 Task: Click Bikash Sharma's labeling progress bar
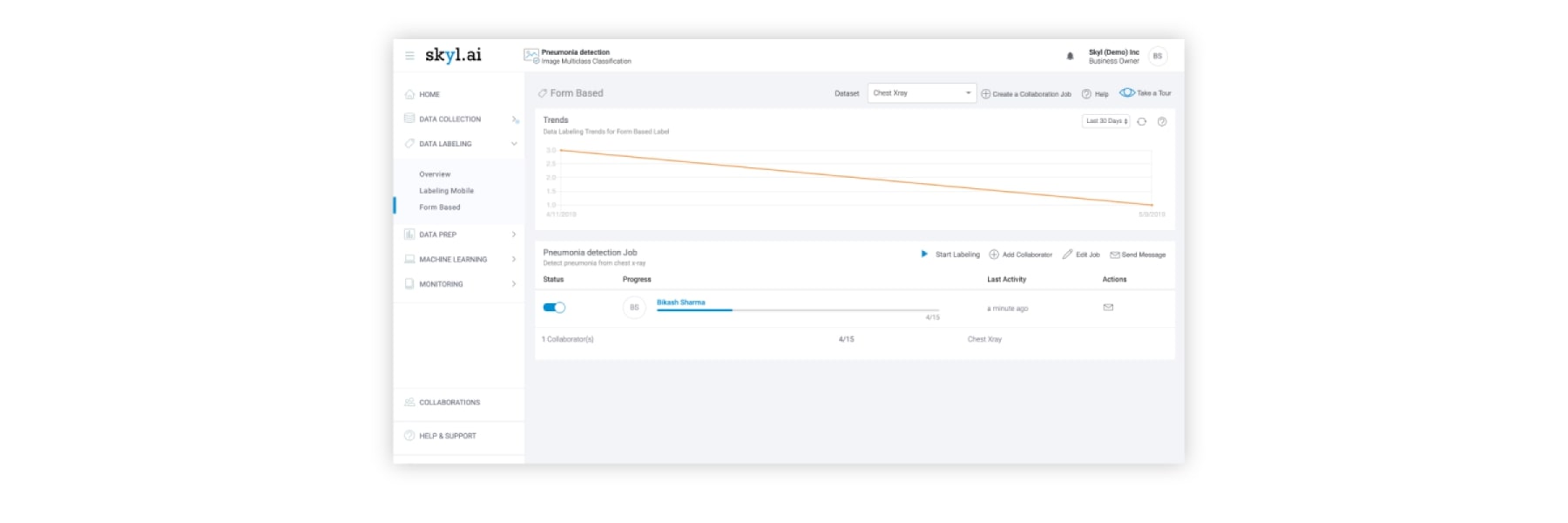[797, 310]
